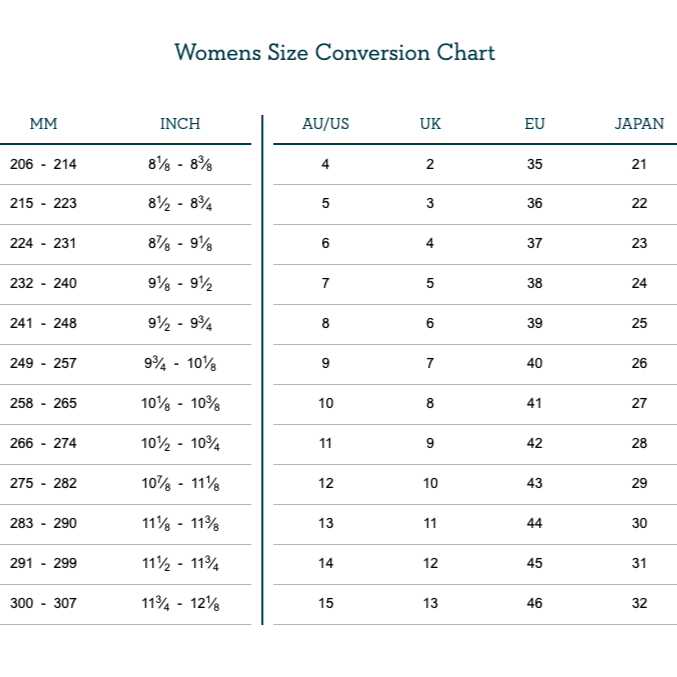Click EU size 36 cell

535,204
